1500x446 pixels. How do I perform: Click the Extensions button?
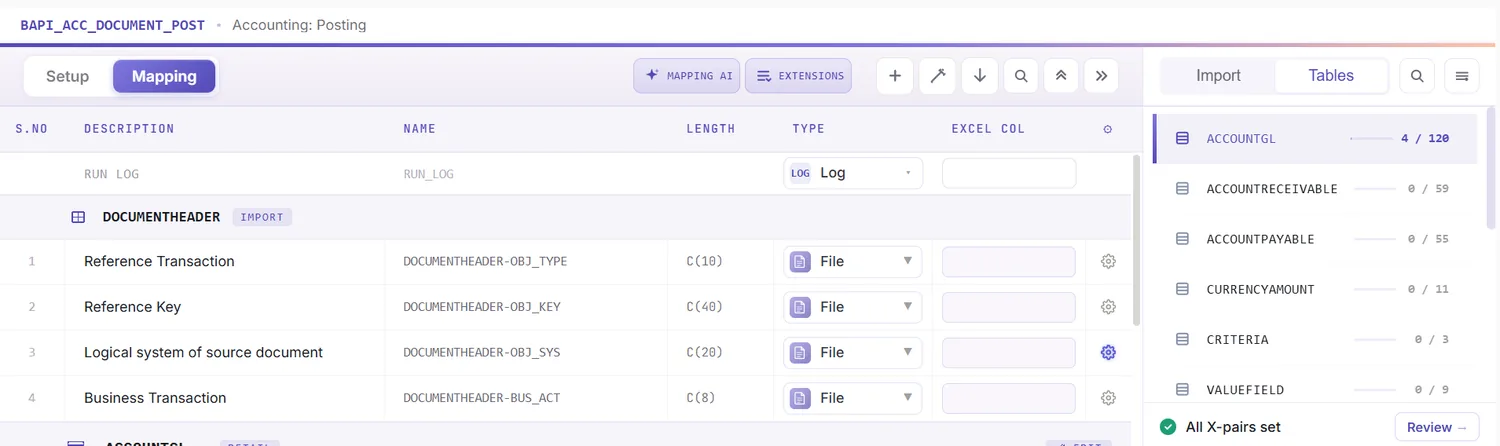click(x=798, y=76)
